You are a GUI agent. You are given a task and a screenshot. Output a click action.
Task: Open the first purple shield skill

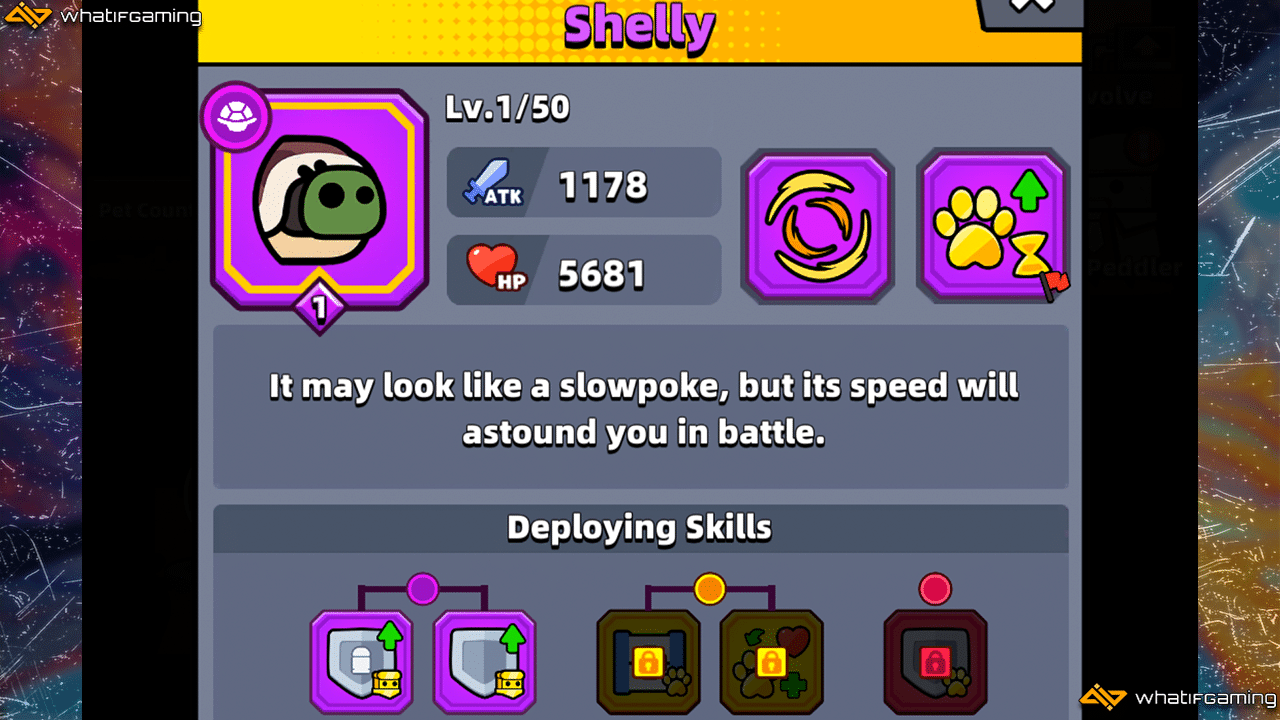(x=361, y=662)
